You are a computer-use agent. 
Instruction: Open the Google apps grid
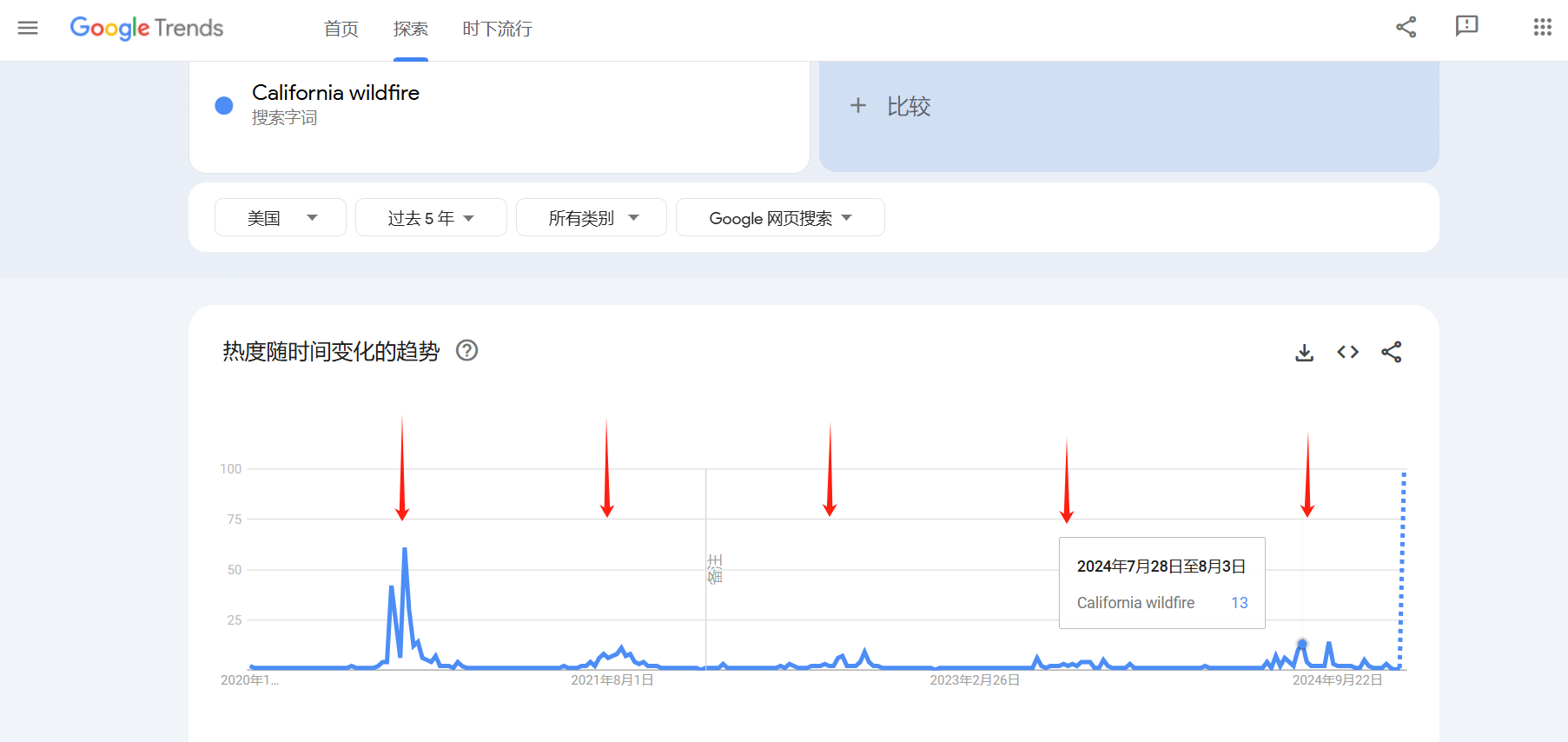click(x=1543, y=27)
